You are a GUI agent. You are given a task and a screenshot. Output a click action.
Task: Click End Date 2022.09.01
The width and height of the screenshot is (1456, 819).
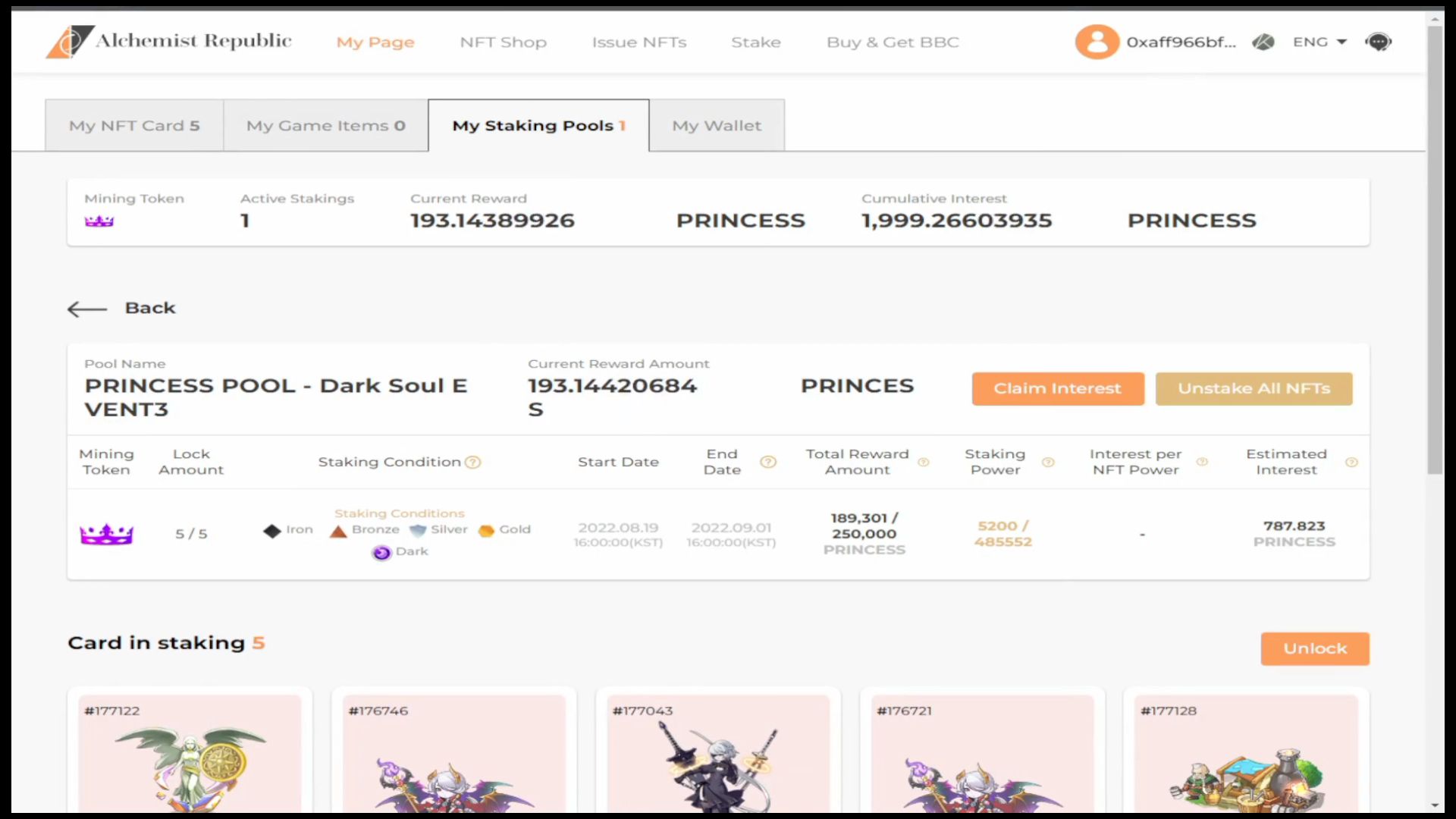731,528
